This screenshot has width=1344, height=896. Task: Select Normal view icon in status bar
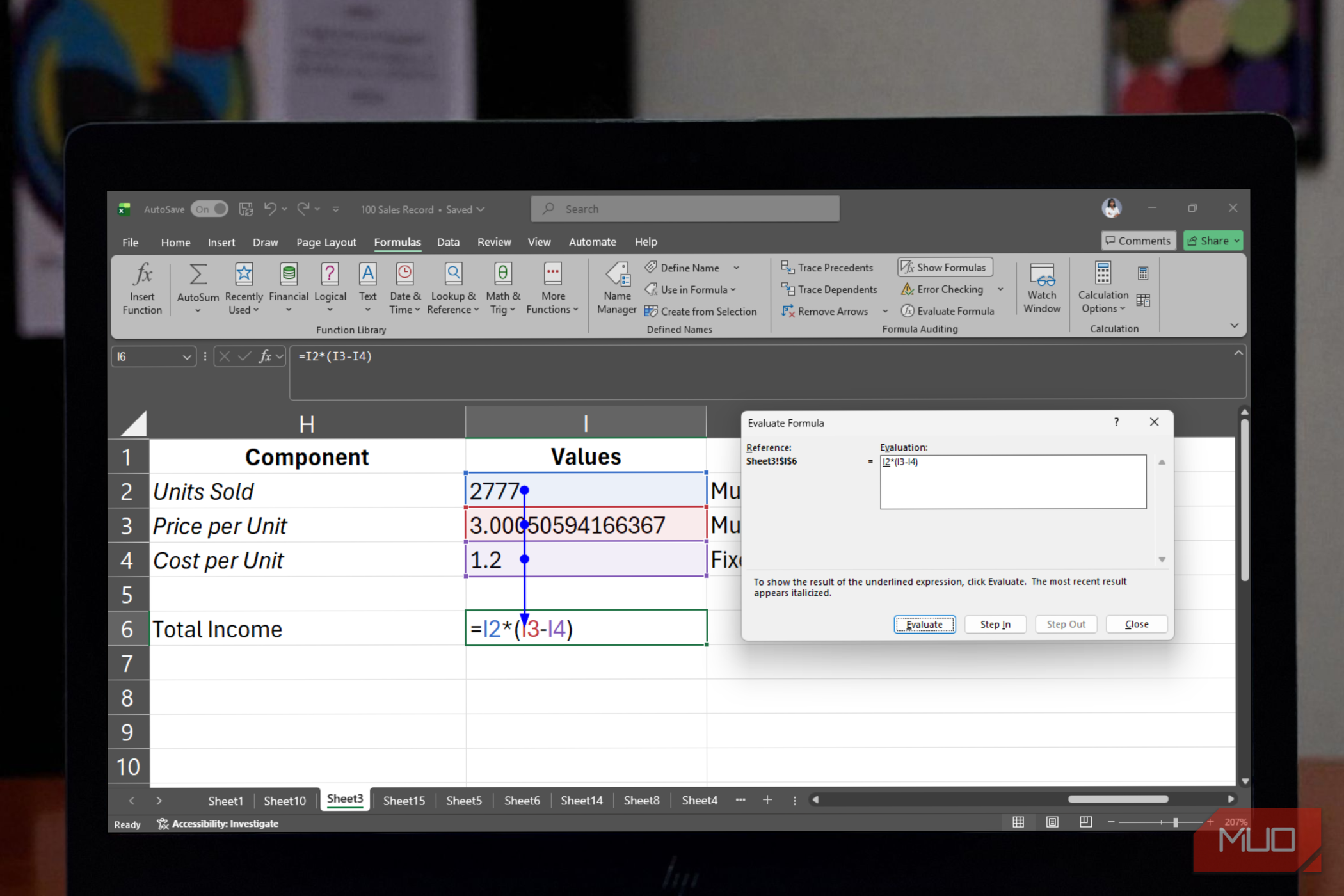(1018, 822)
